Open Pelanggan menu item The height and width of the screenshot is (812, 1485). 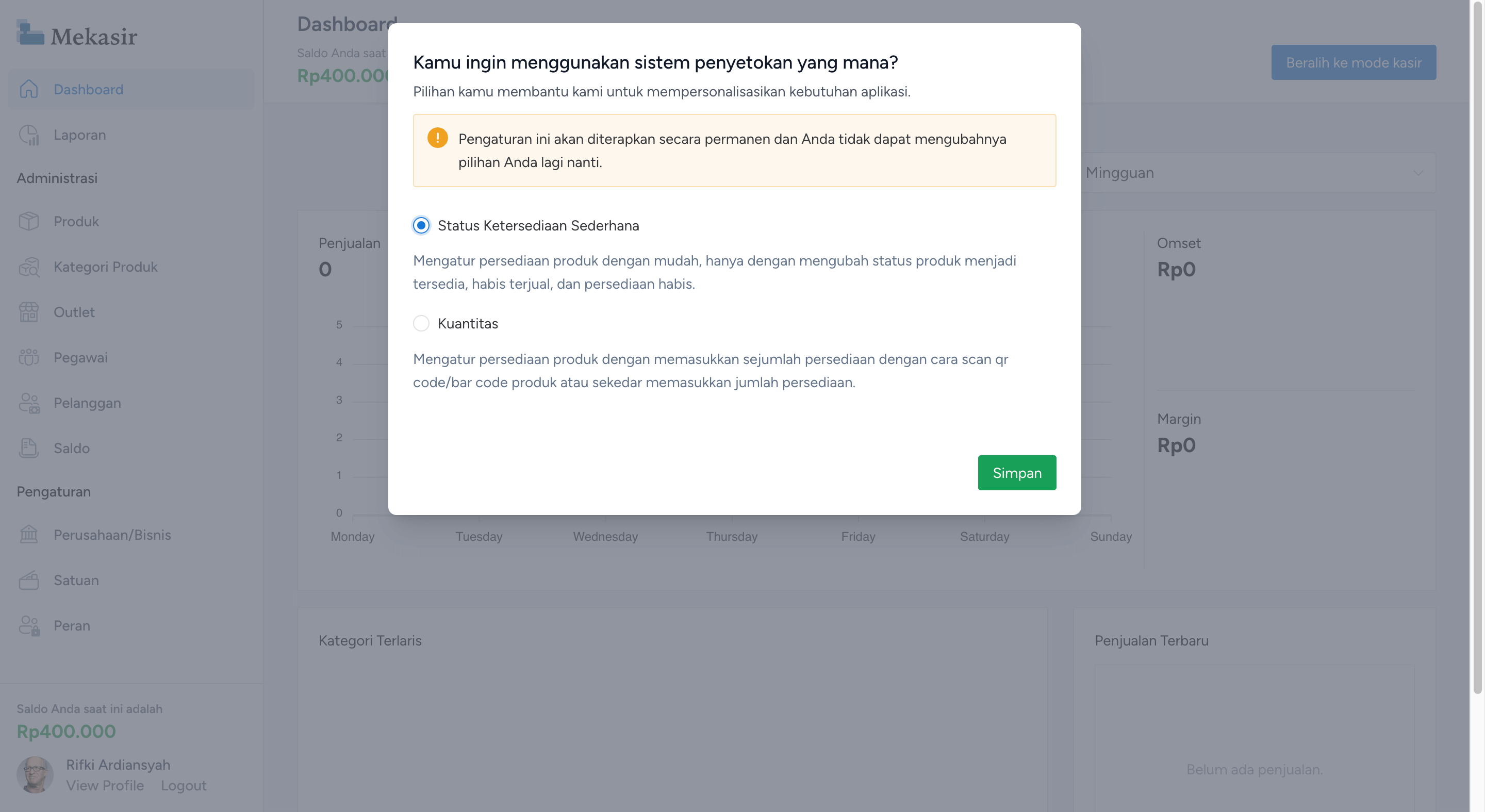pyautogui.click(x=87, y=403)
